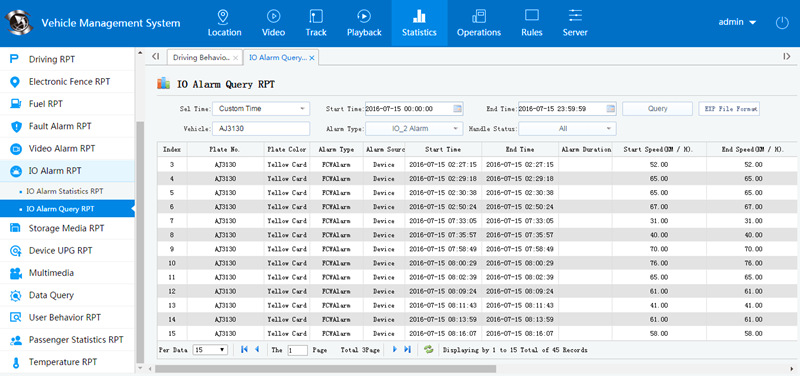Click the Vehicle Management System logo
This screenshot has height=376, width=800.
(19, 22)
